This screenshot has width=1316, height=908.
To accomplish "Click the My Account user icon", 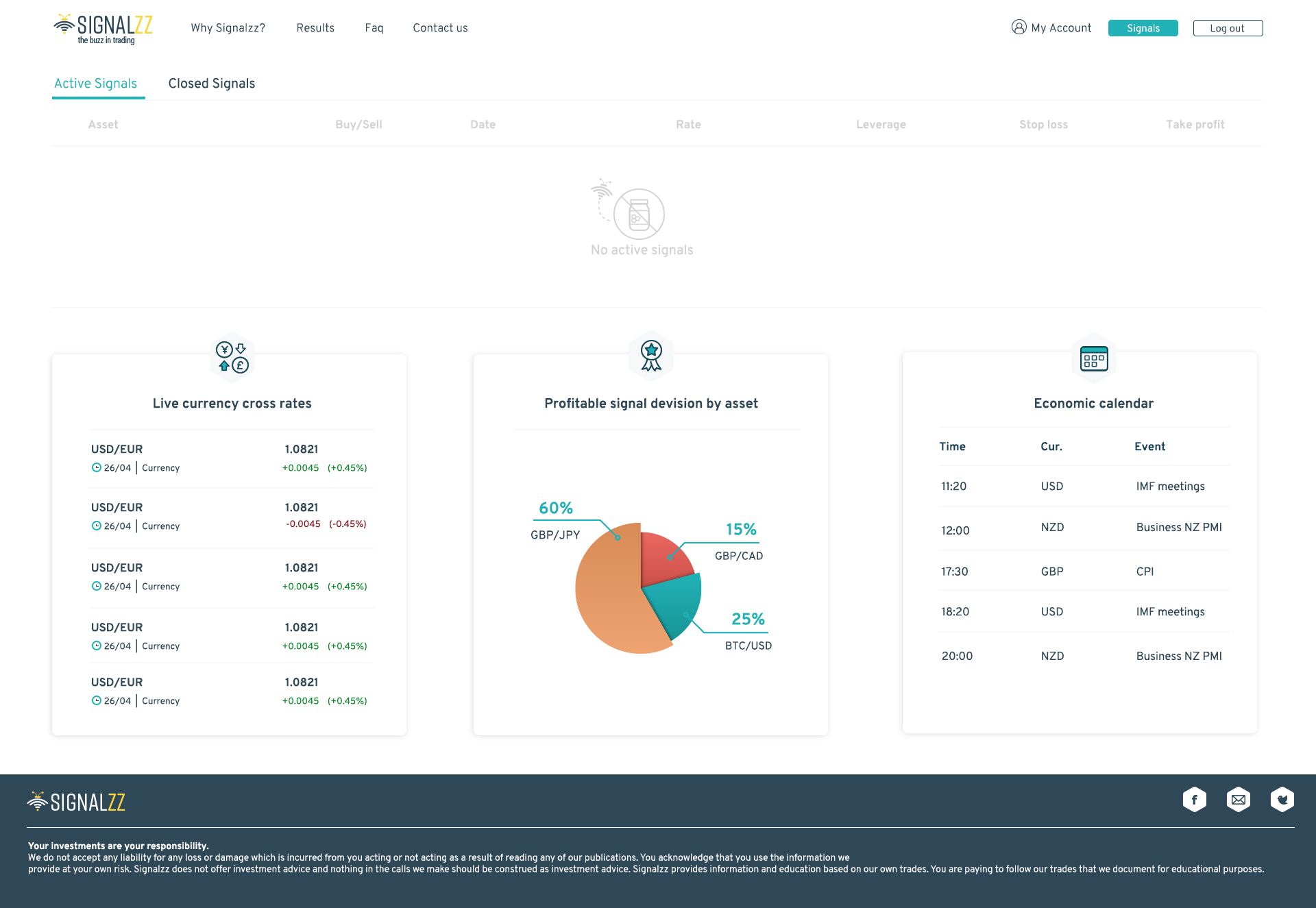I will coord(1019,27).
